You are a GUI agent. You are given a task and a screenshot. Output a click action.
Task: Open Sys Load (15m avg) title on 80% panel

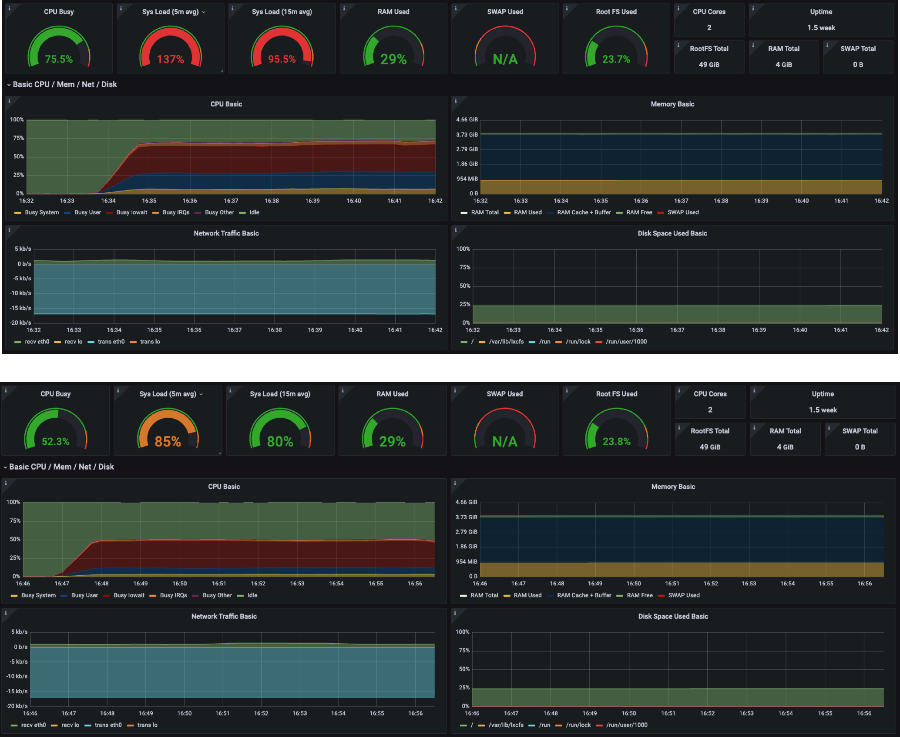280,394
